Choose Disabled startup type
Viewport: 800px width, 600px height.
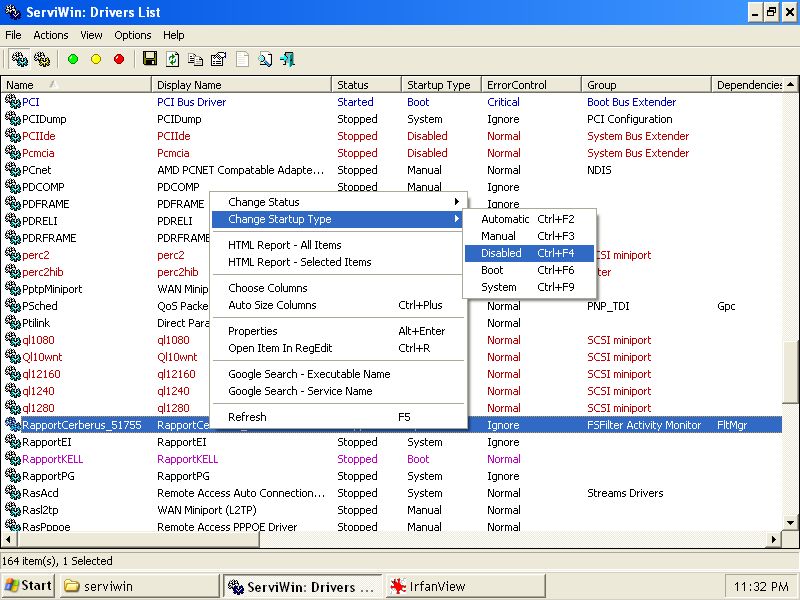pos(529,253)
